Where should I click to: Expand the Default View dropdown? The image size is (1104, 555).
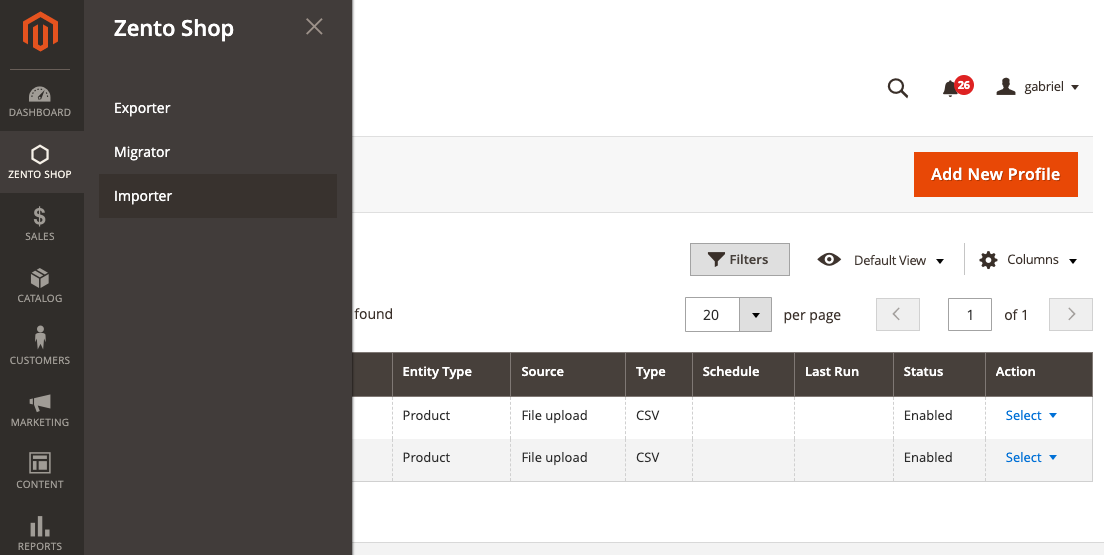(x=881, y=260)
